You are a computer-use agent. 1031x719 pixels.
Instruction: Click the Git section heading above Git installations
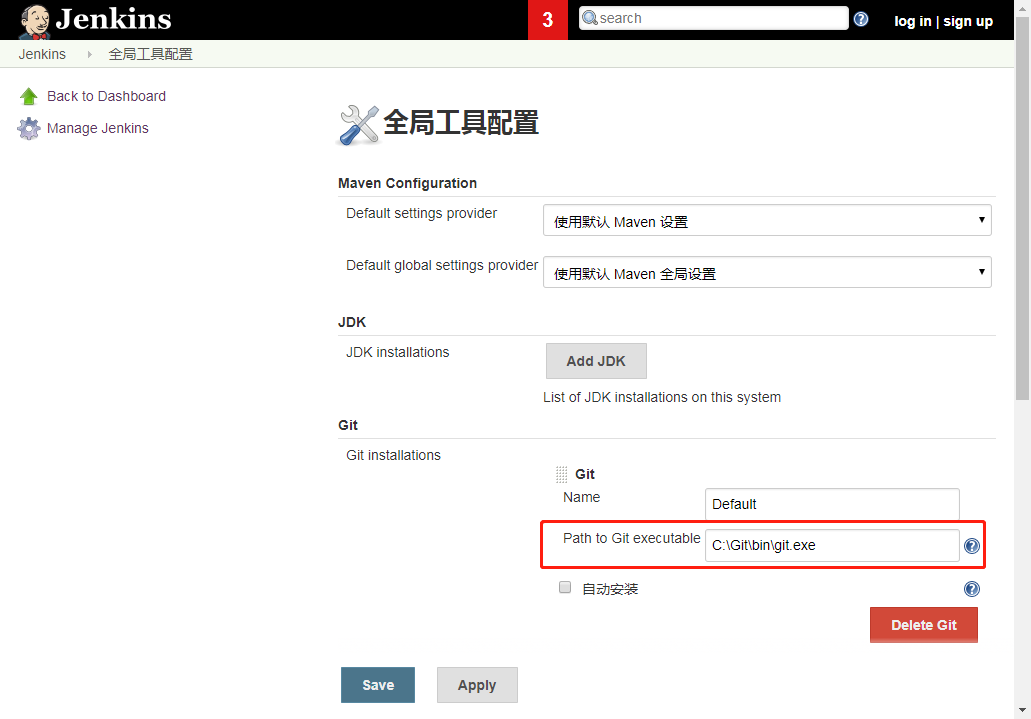(x=348, y=425)
